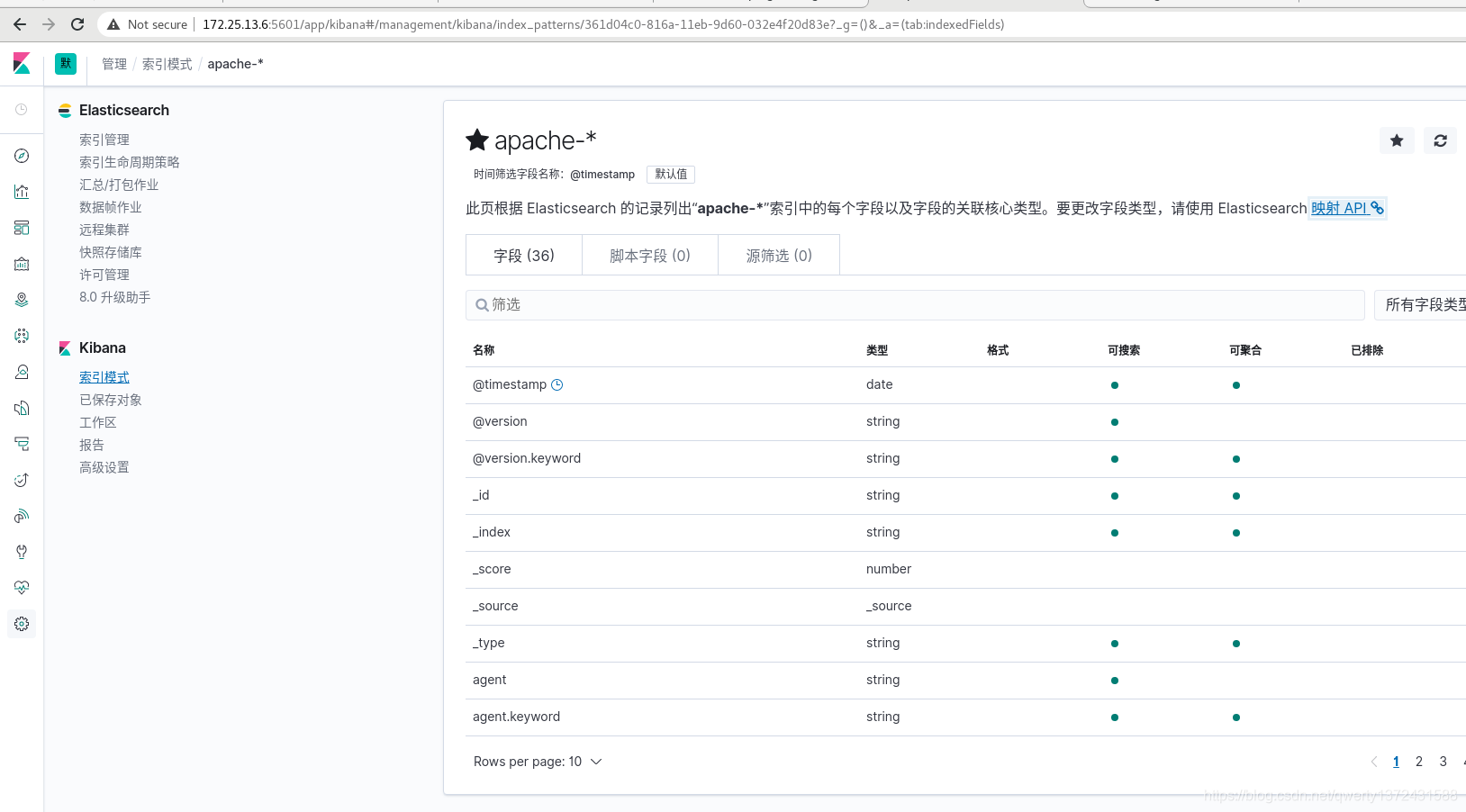Follow the 映射 API link

1347,208
